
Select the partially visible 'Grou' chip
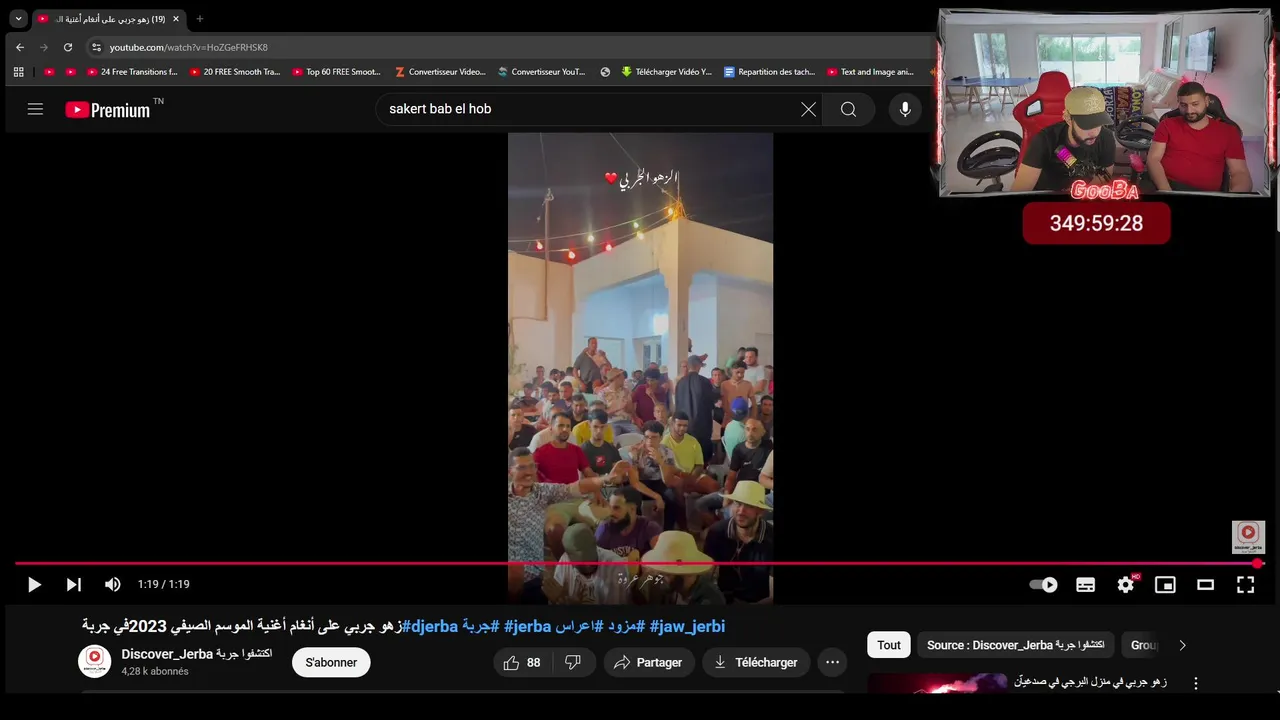(x=1143, y=645)
